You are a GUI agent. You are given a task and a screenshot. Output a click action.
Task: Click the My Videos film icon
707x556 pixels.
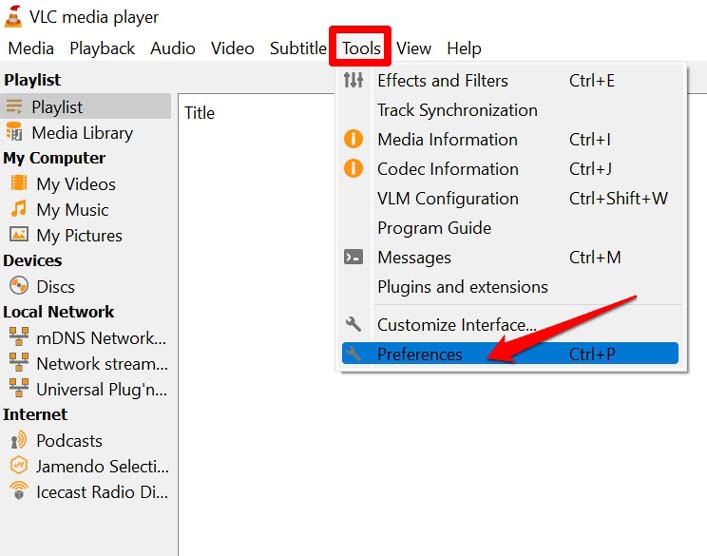coord(19,183)
